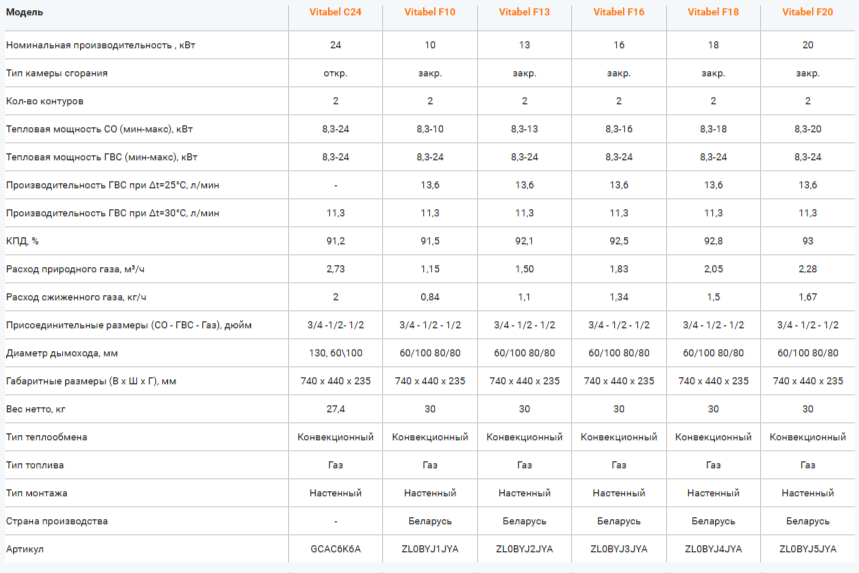Select 'Габаритные размеры (В х Ш х Г), мм' label
Viewport: 859px width, 573px height.
click(91, 381)
